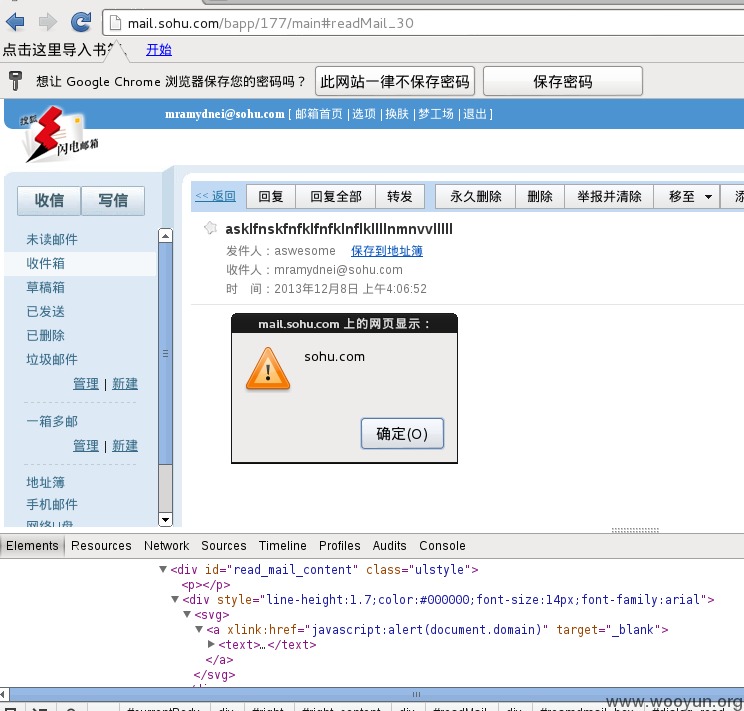Image resolution: width=744 pixels, height=711 pixels.
Task: Click the 回复 button
Action: [x=271, y=196]
